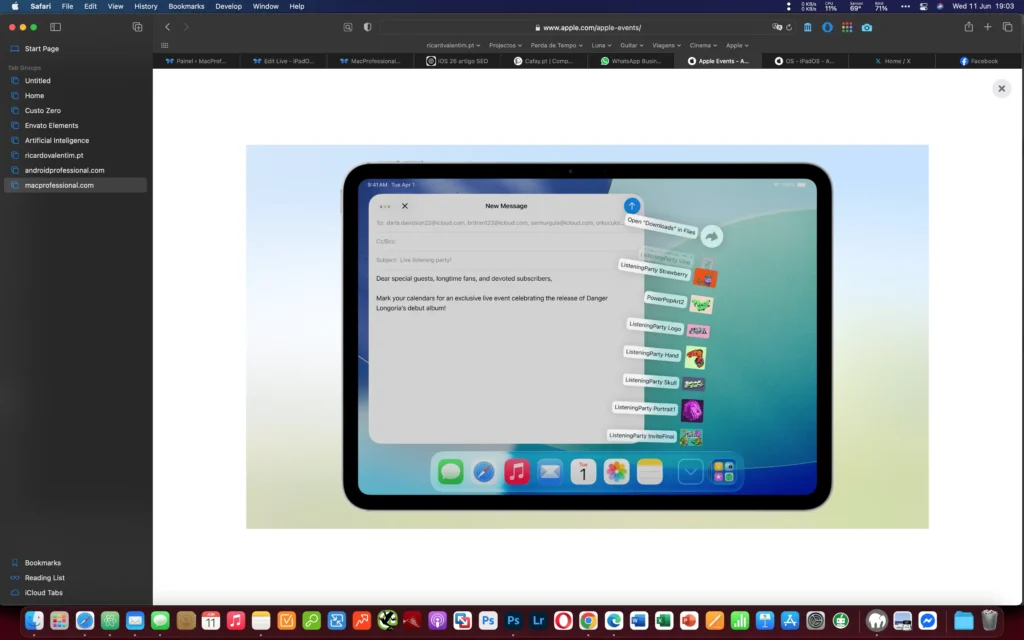Open Photoshop from the Dock

tap(514, 621)
